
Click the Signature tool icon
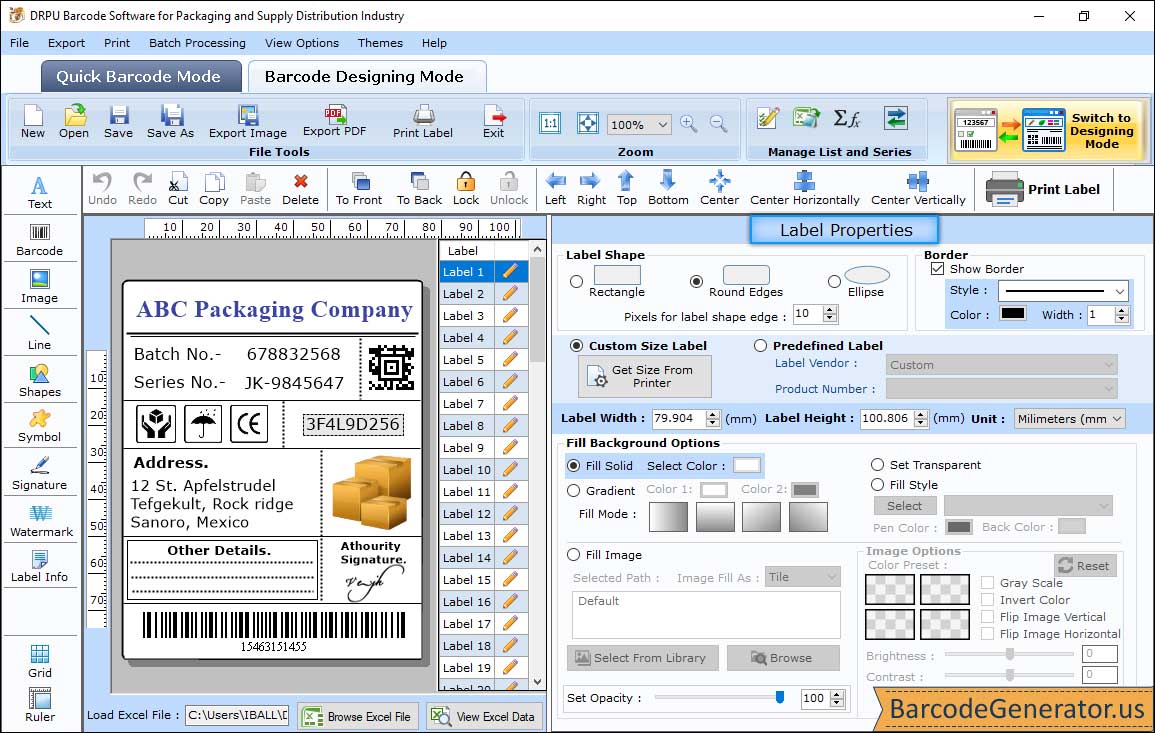pos(40,472)
